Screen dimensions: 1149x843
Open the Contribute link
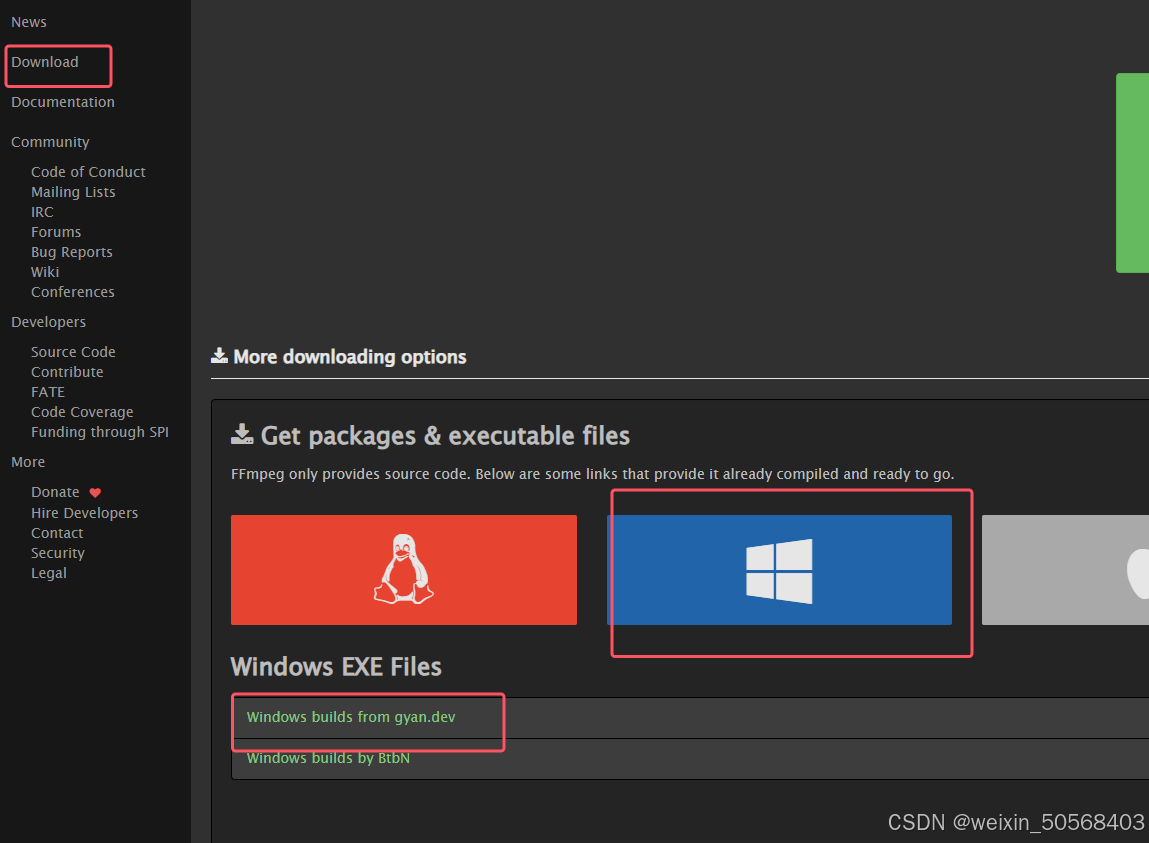pos(67,372)
